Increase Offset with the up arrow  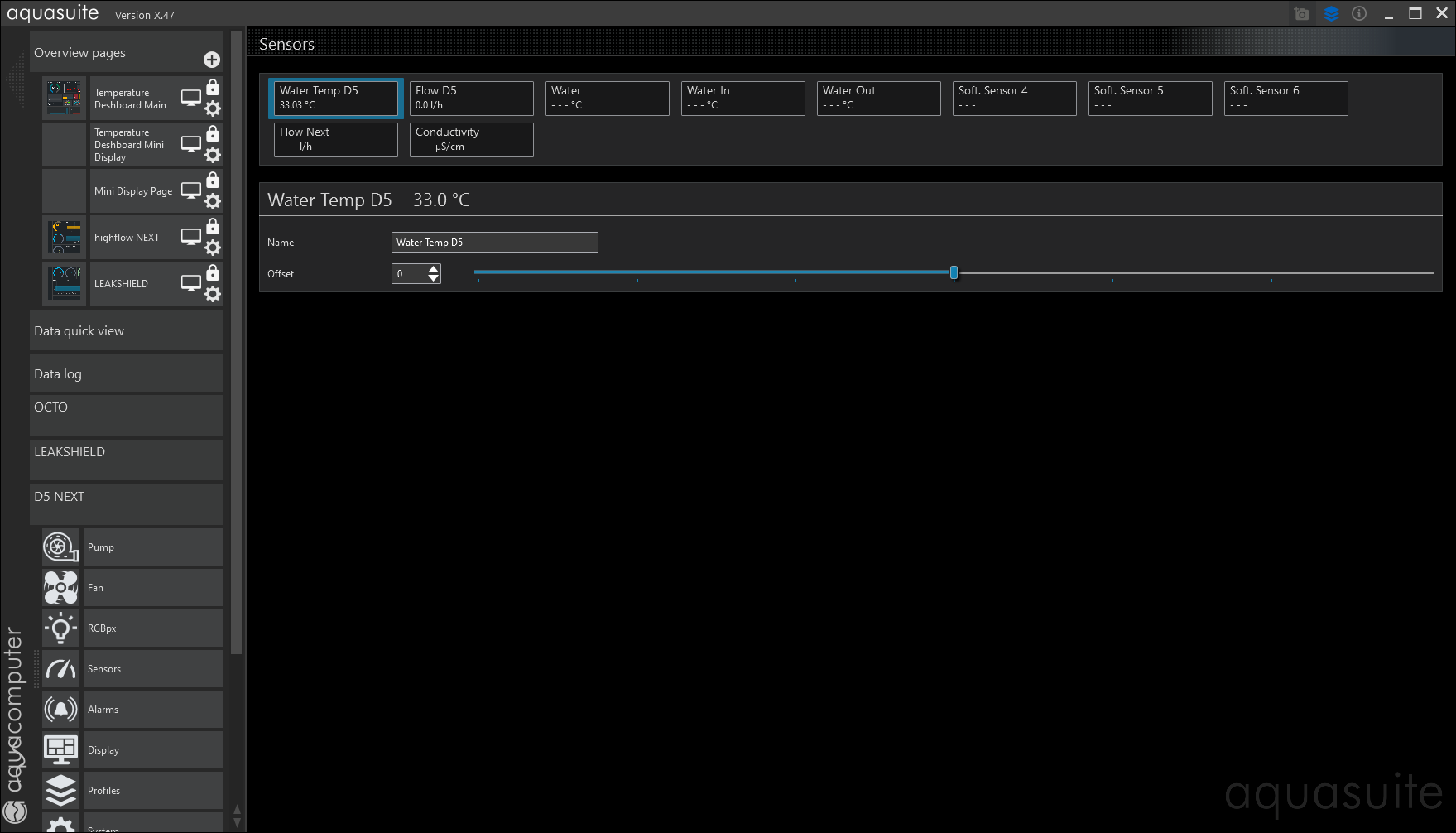[434, 269]
